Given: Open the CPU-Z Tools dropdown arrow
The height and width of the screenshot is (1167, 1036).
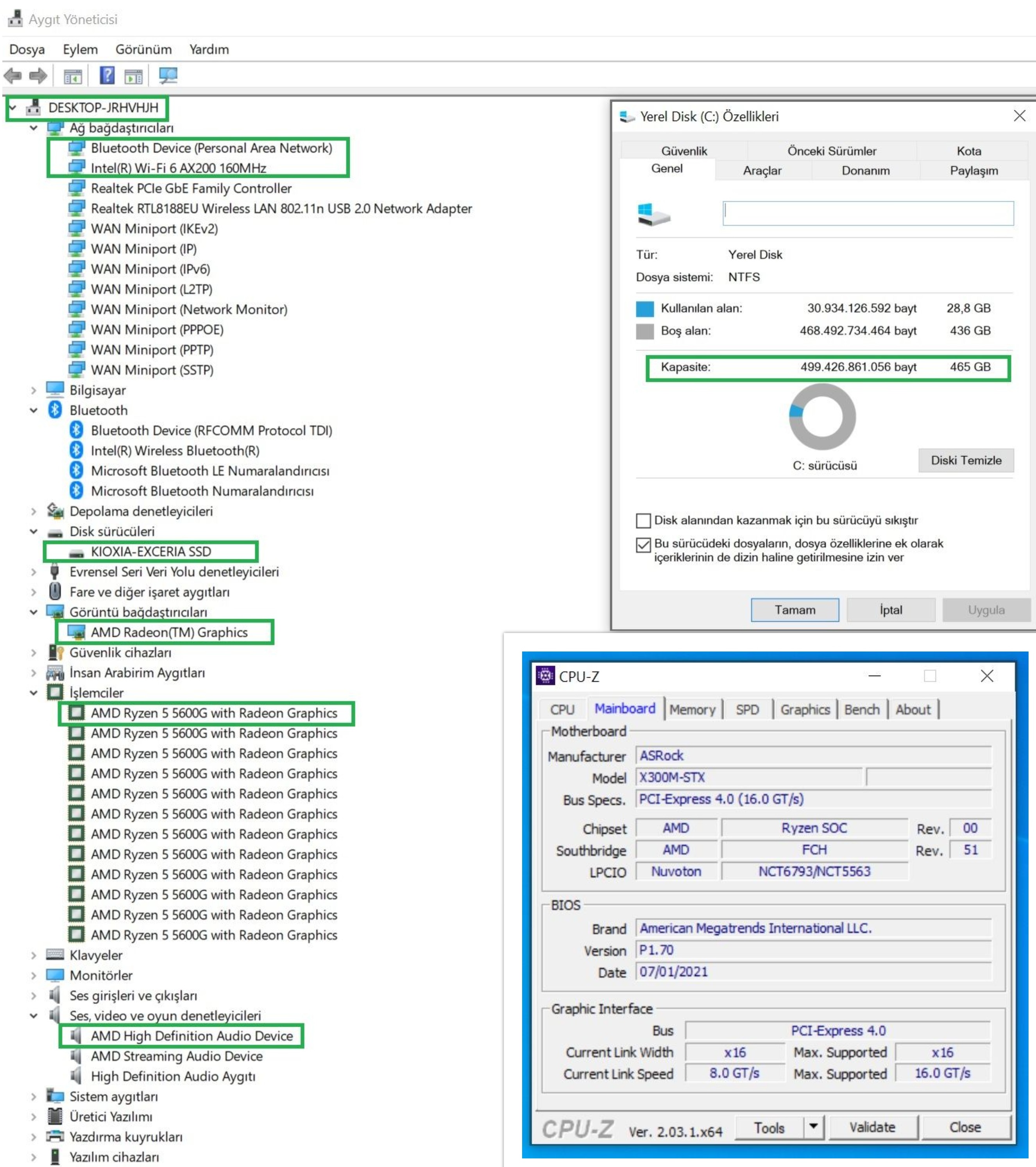Looking at the screenshot, I should tap(813, 1126).
